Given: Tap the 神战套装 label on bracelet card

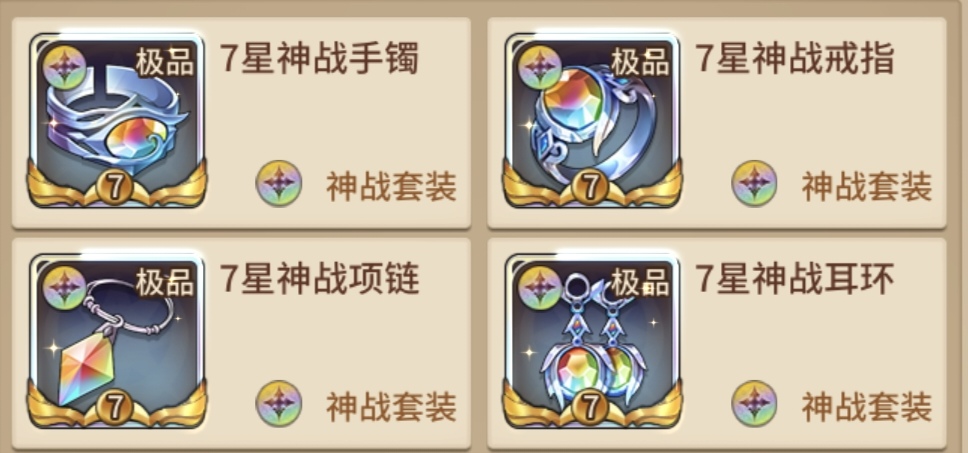Looking at the screenshot, I should pyautogui.click(x=391, y=186).
